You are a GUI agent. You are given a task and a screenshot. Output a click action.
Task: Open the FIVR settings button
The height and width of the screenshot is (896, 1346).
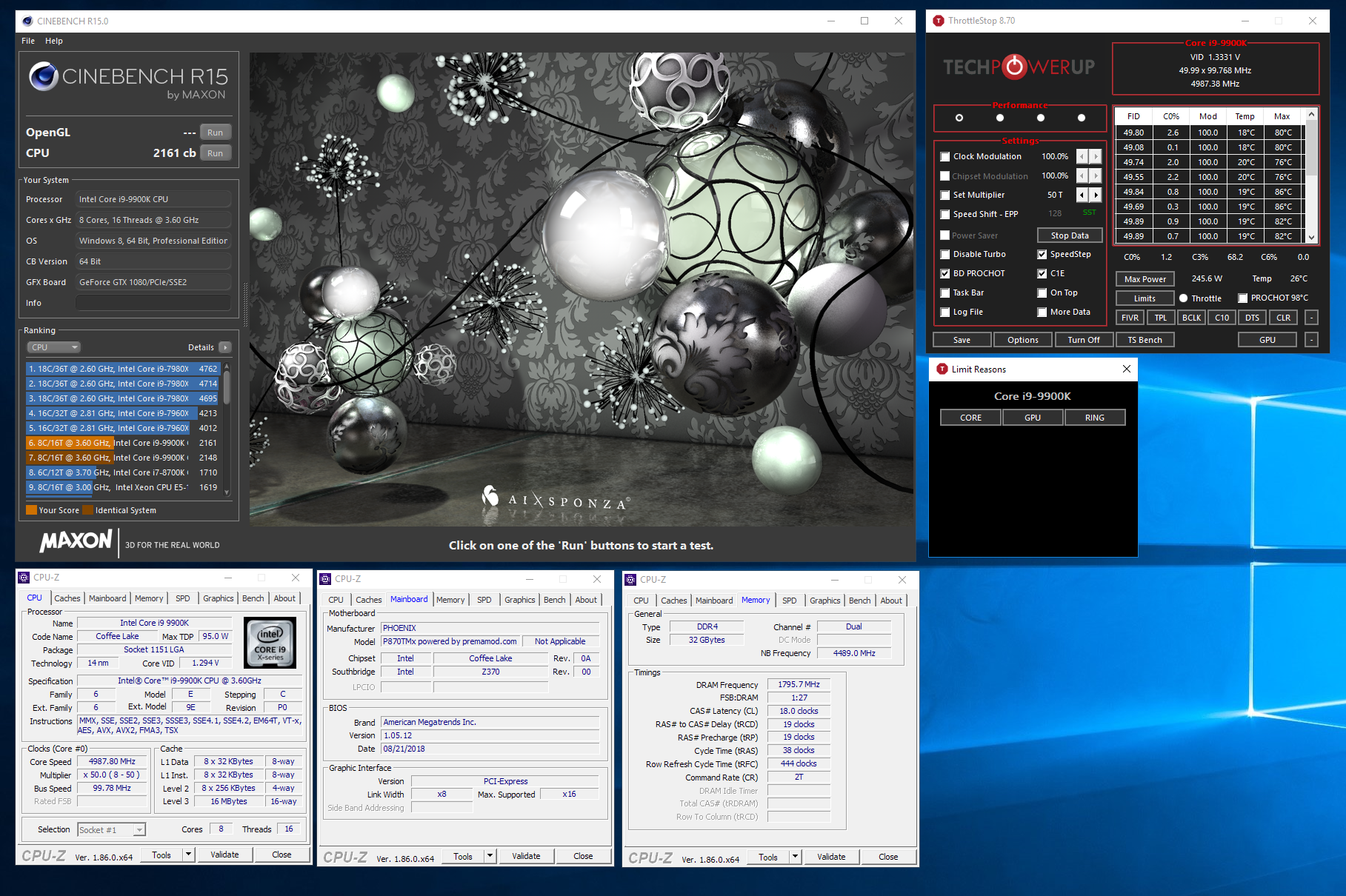tap(1130, 318)
